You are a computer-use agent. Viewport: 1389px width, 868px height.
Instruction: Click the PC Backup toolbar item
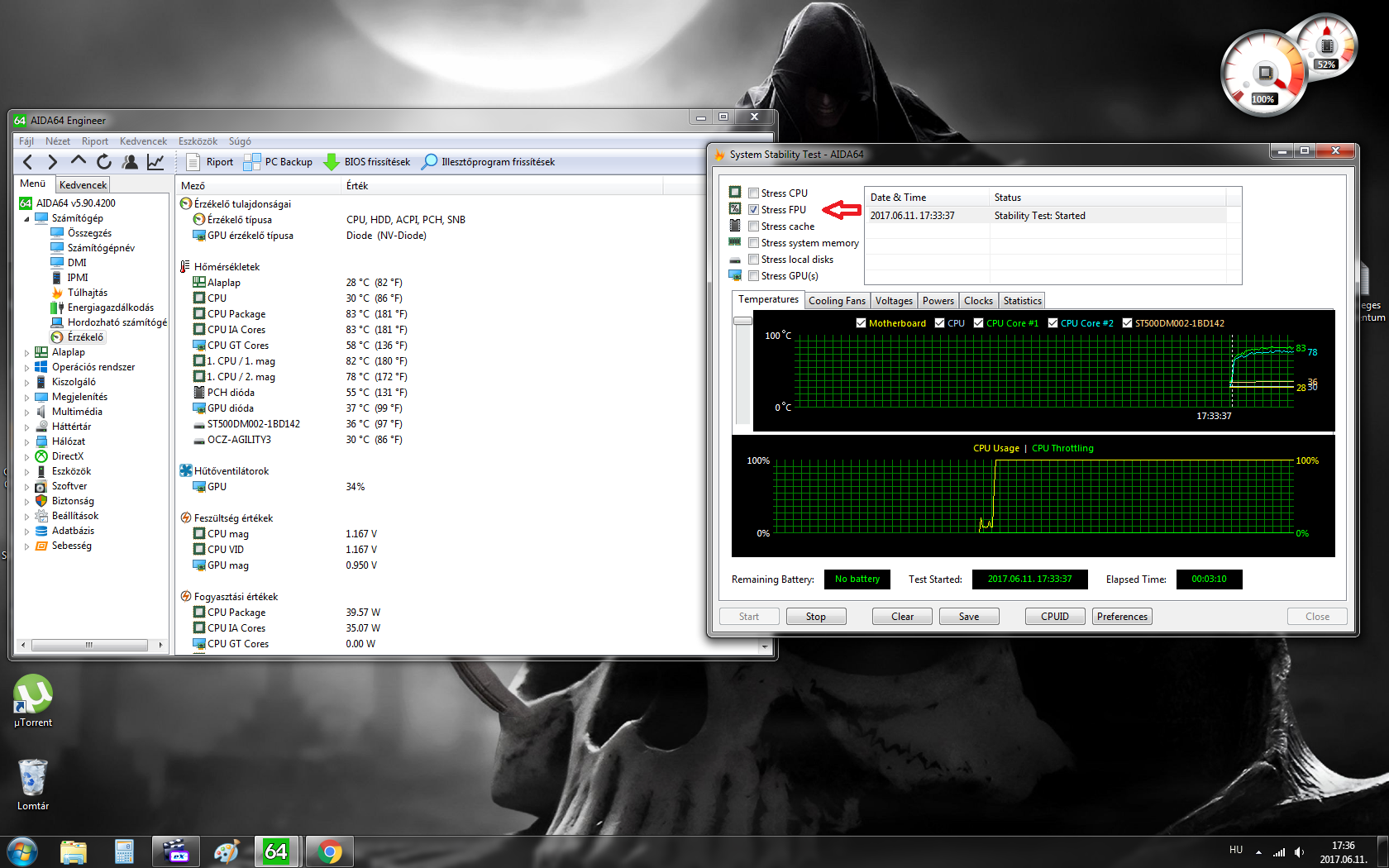278,162
